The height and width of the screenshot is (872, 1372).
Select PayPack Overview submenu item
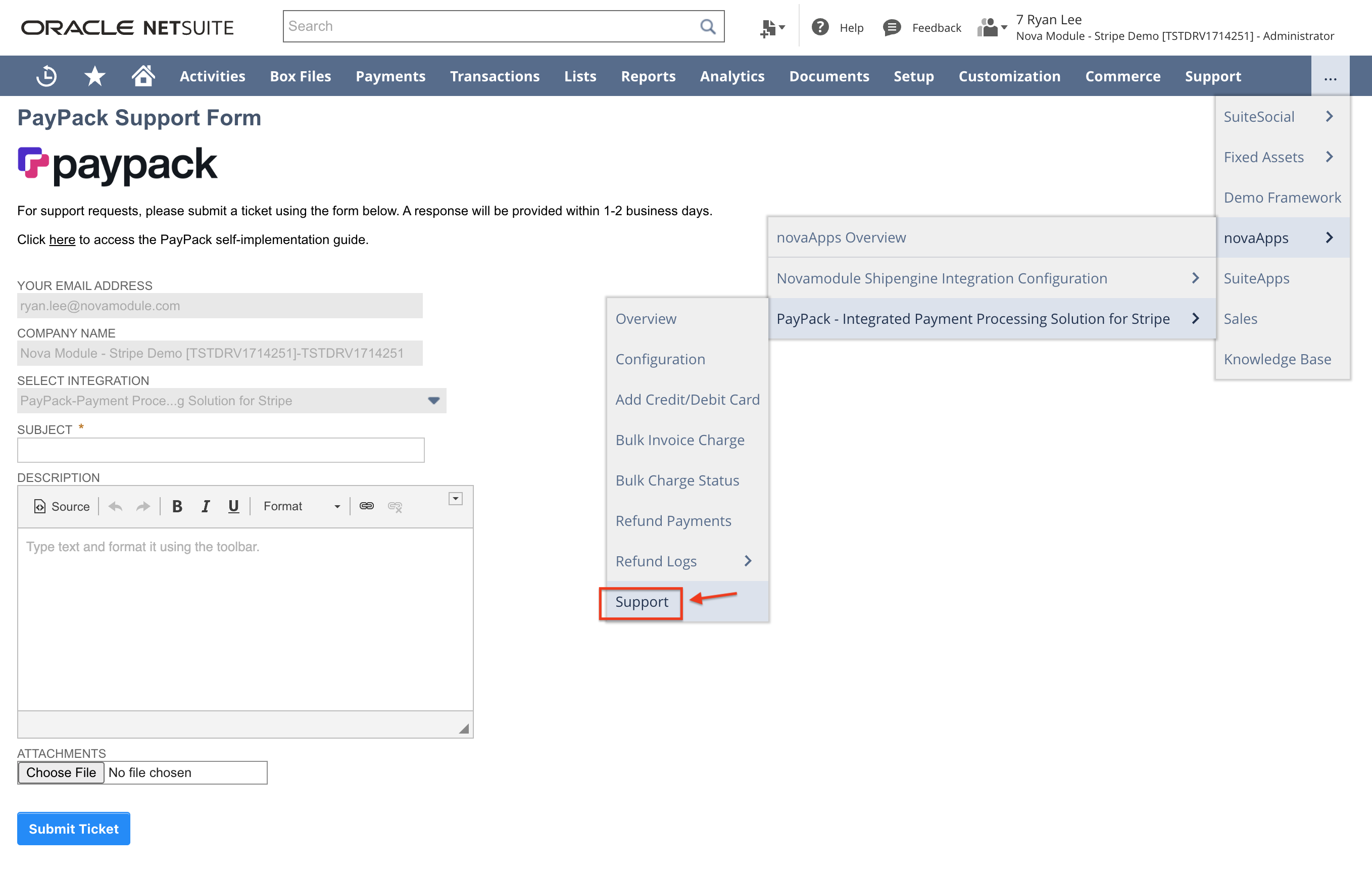[687, 319]
